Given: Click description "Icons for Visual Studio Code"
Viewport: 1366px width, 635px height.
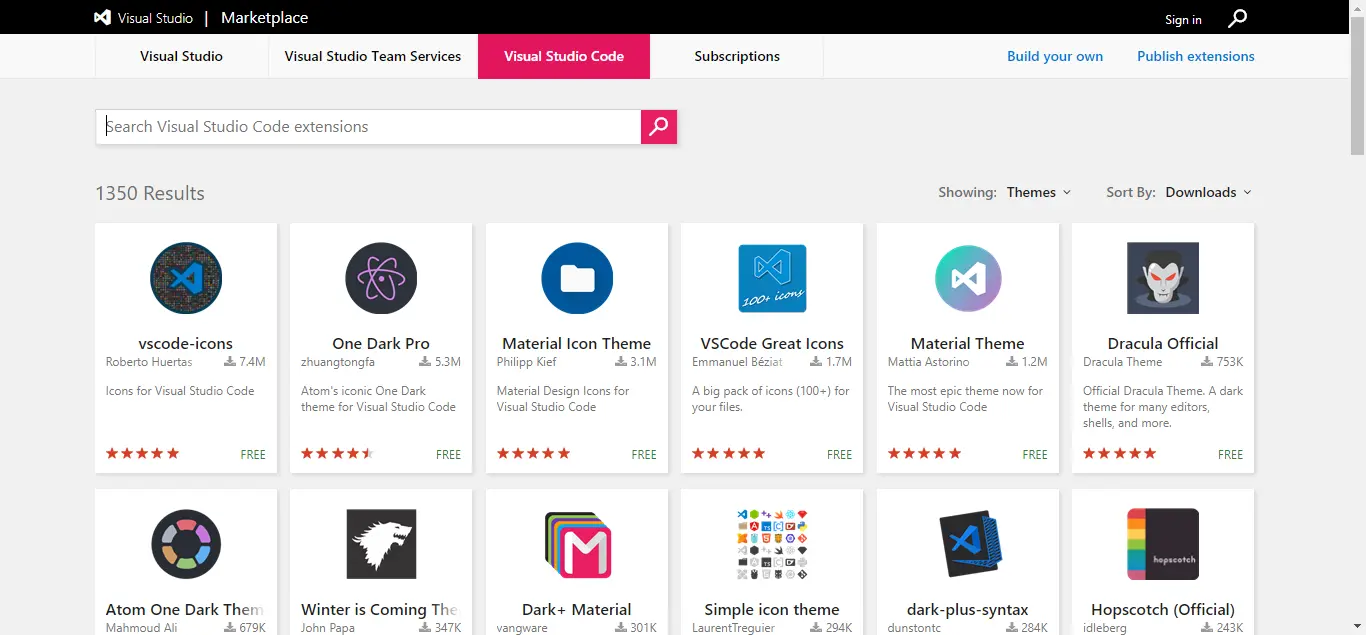Looking at the screenshot, I should point(180,391).
